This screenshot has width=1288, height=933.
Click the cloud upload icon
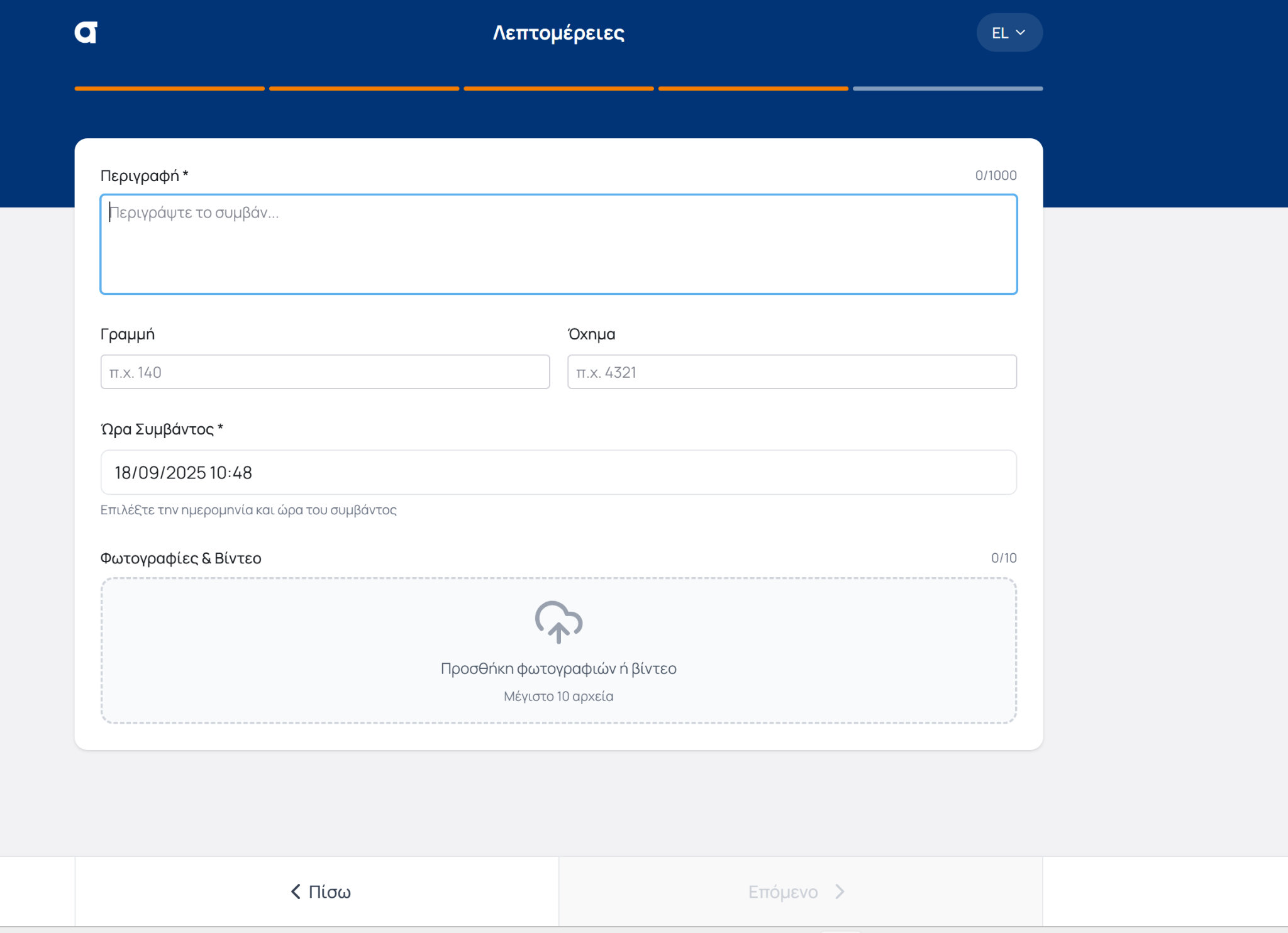click(x=558, y=621)
